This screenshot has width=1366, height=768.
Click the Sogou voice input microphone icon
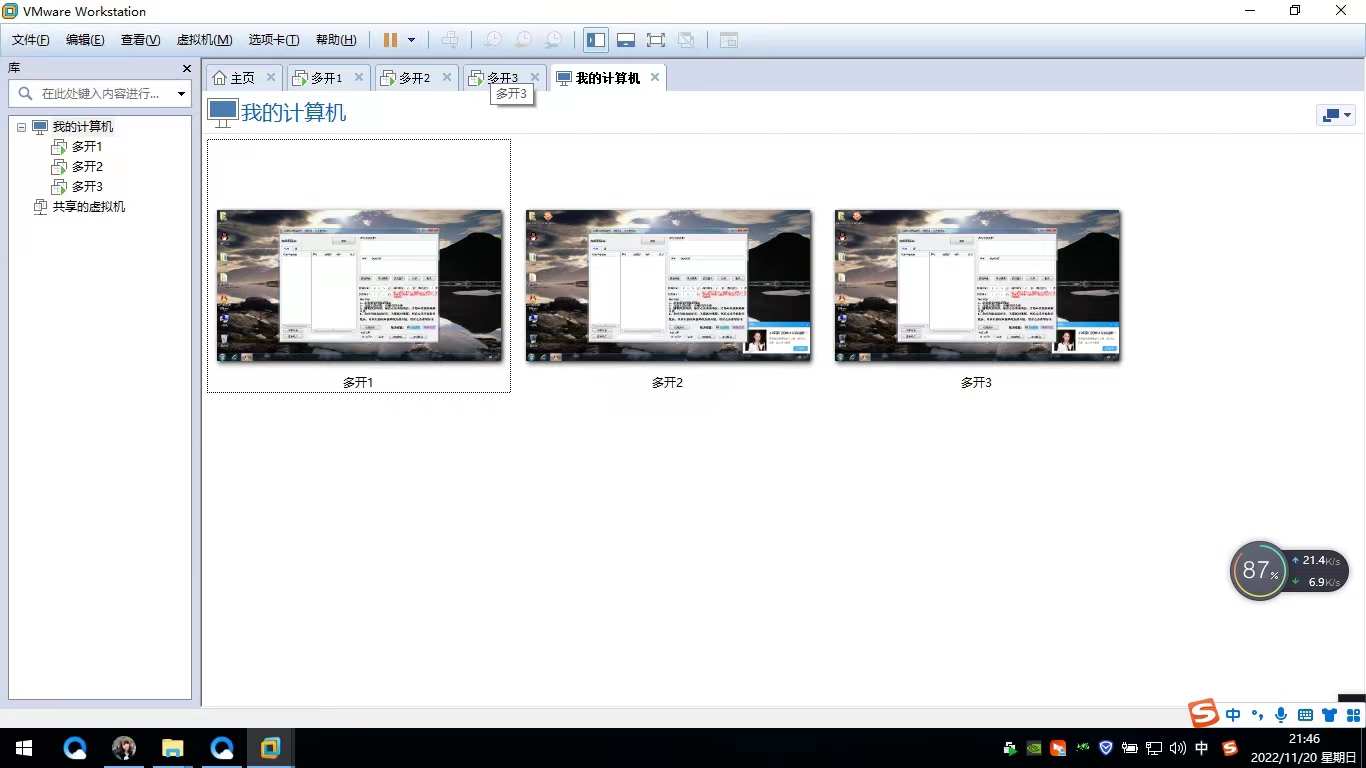(1281, 715)
